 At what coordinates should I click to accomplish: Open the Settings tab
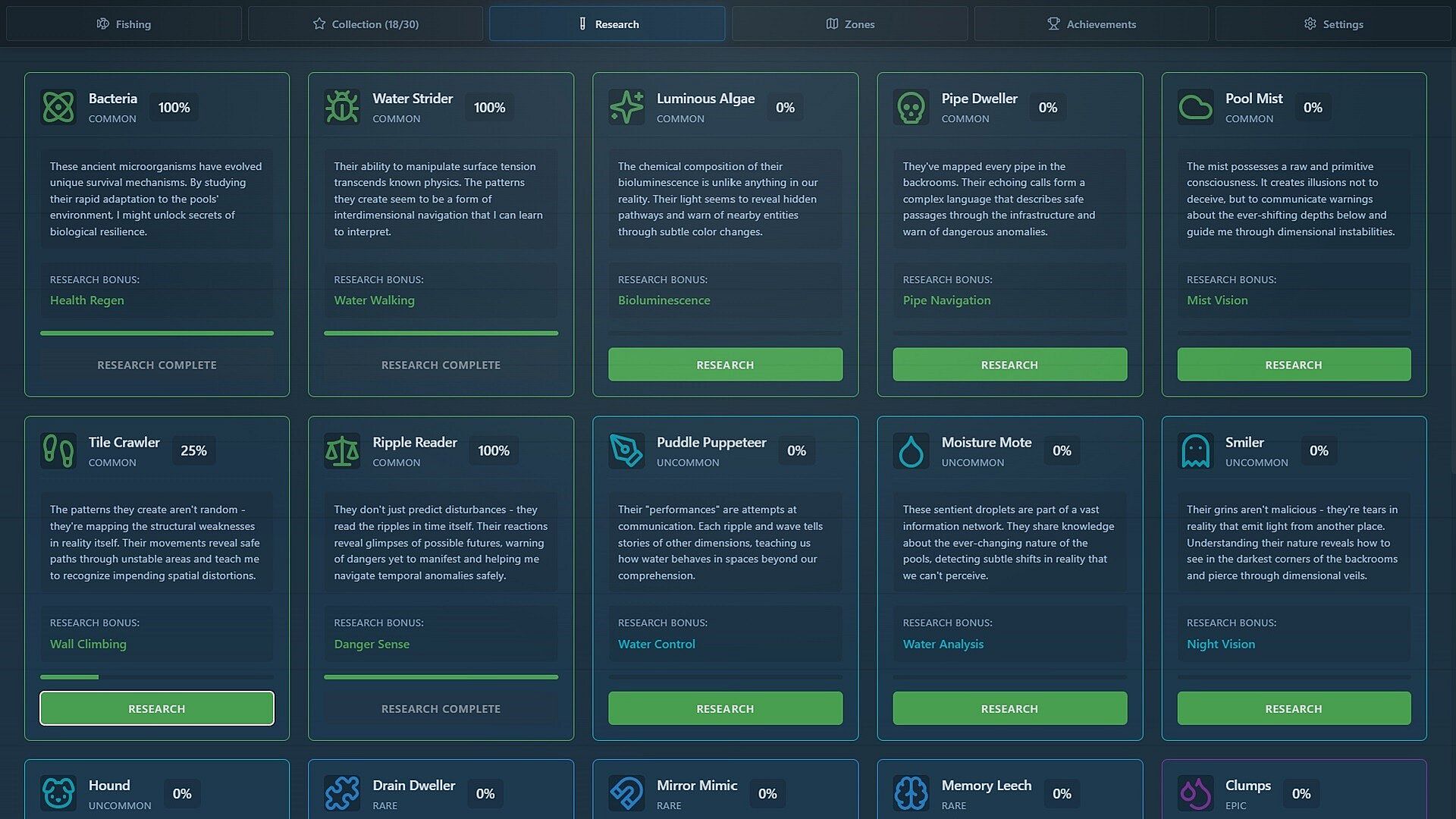pos(1332,24)
